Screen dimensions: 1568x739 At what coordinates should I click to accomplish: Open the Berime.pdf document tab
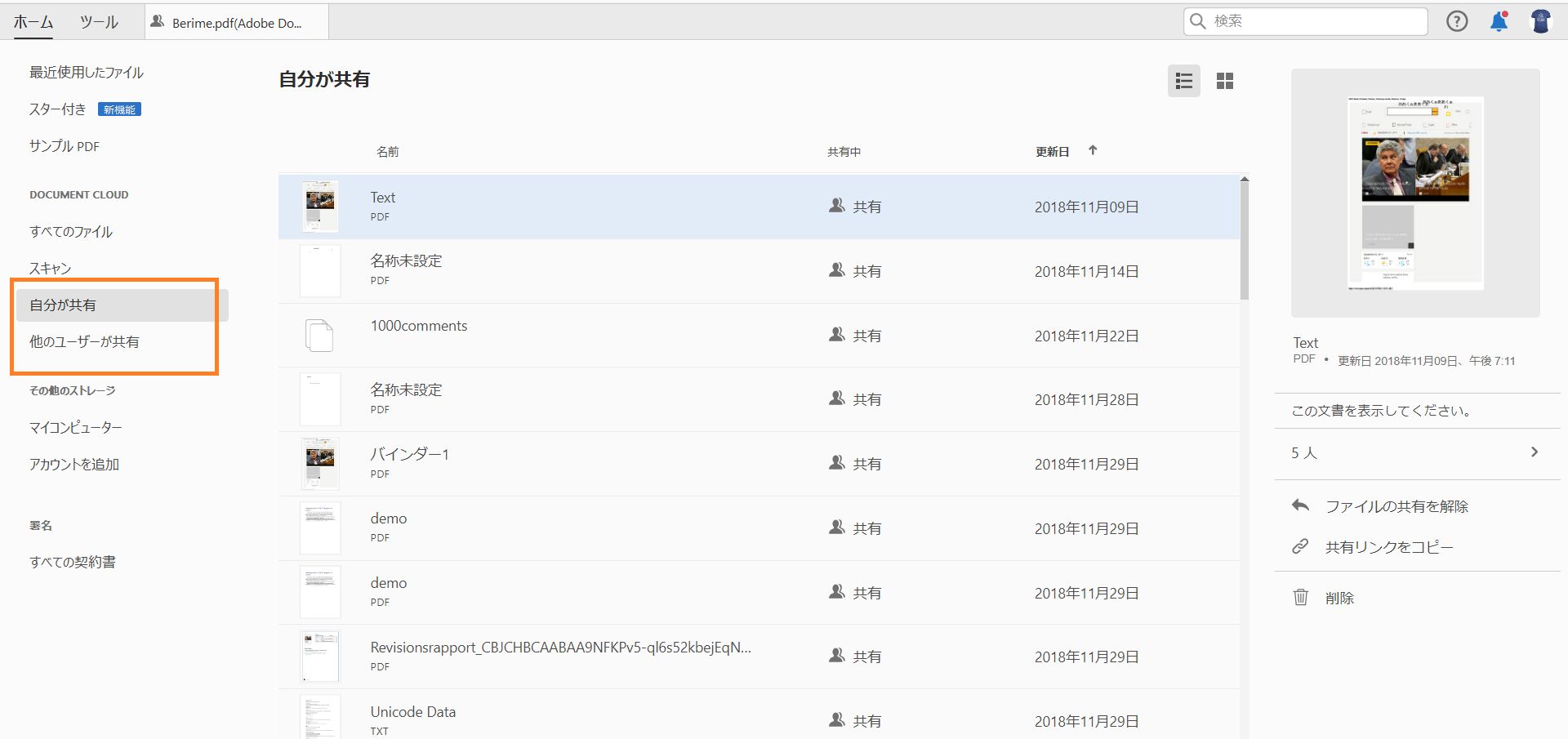(237, 22)
